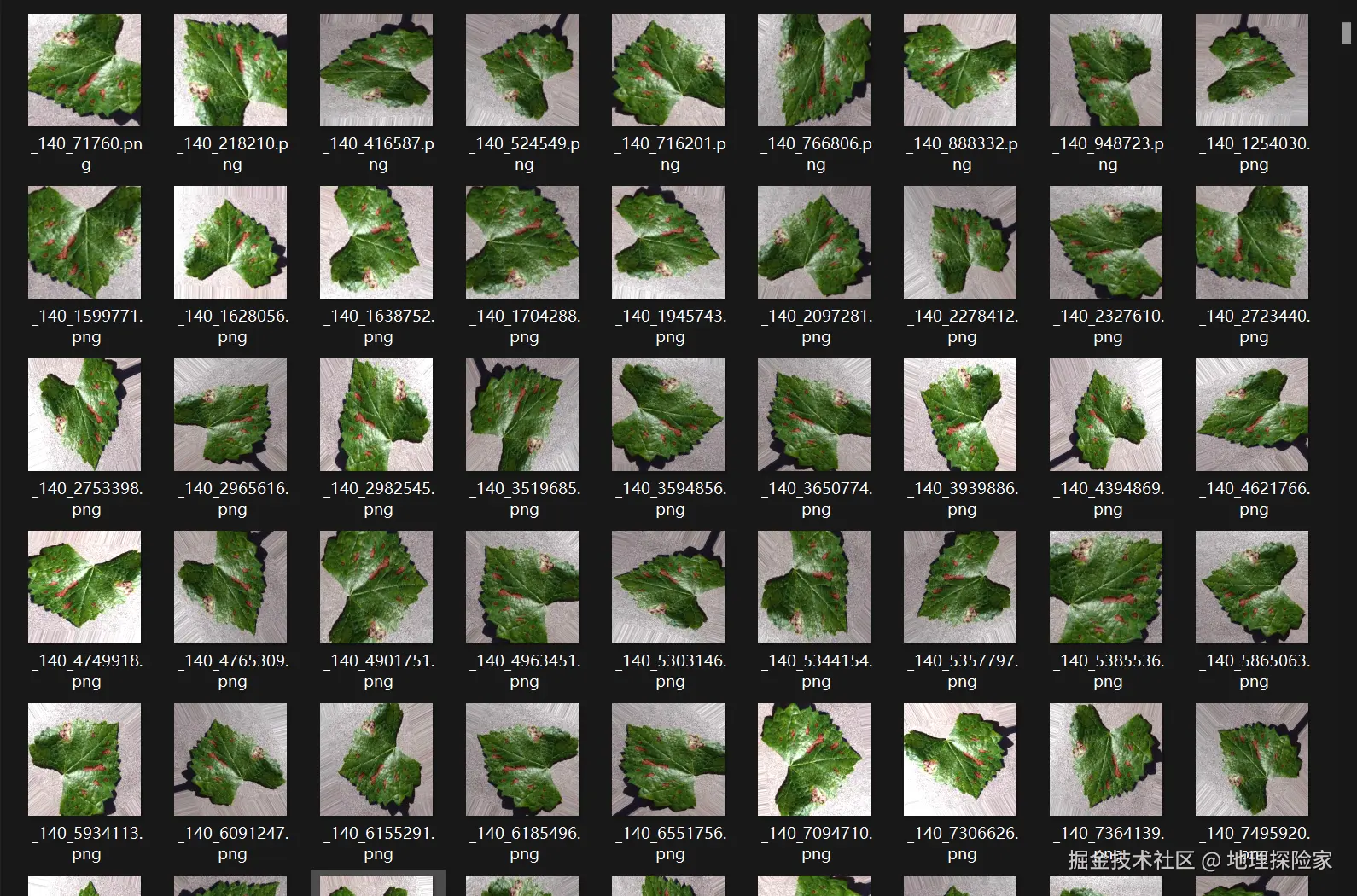Click the file name _140_6185496.png

[x=524, y=844]
